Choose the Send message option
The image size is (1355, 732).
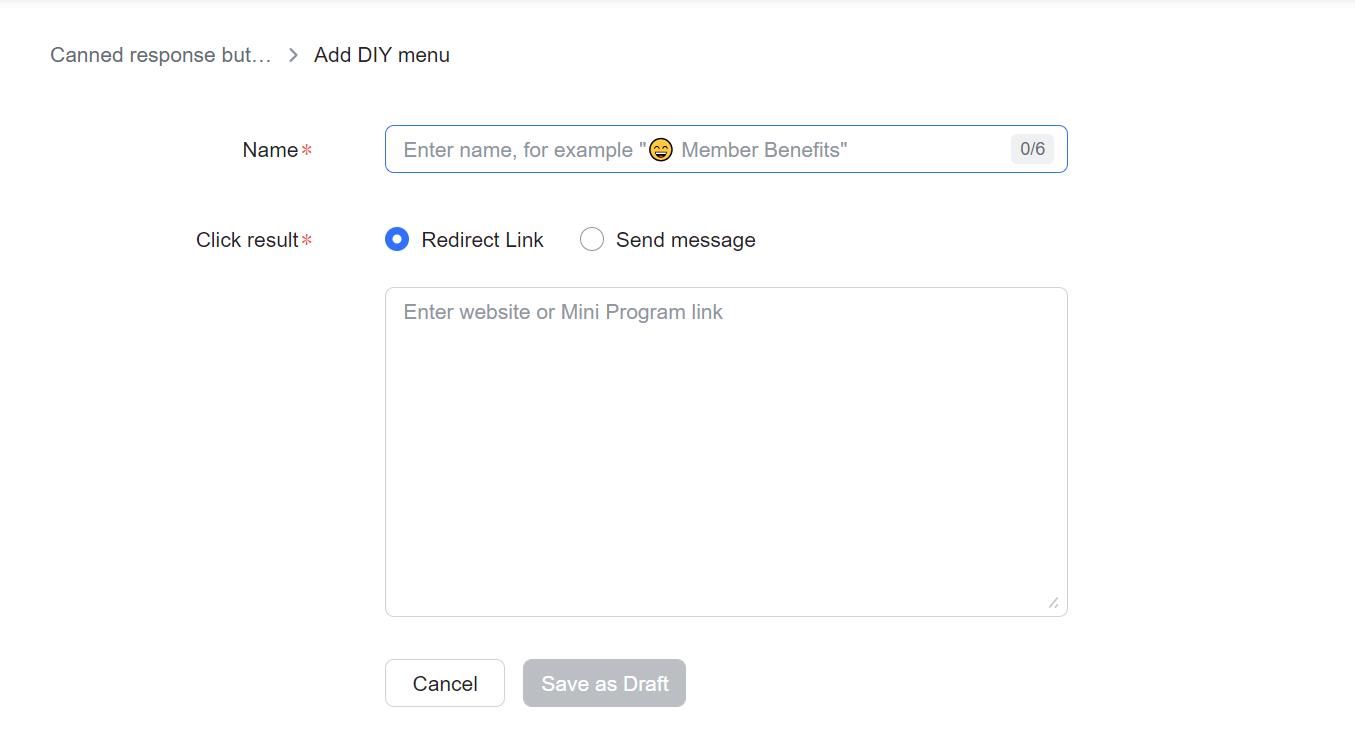click(x=591, y=239)
